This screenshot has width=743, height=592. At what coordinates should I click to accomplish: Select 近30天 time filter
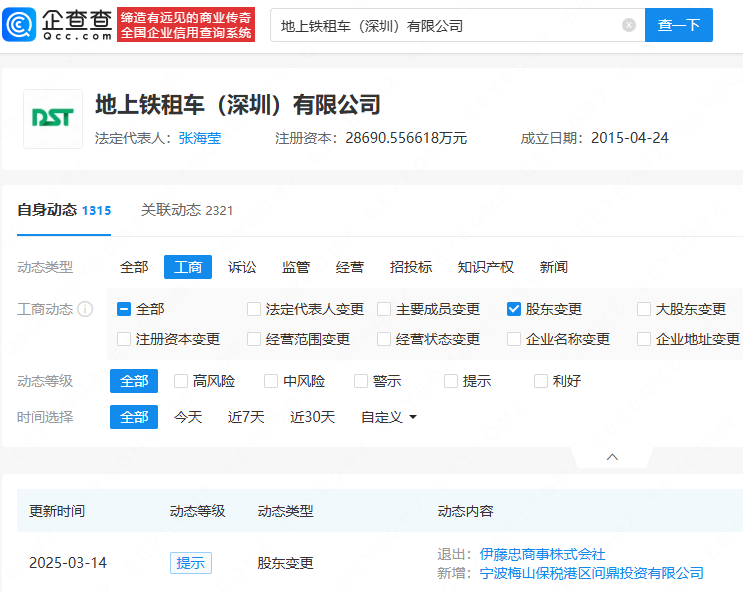click(312, 417)
